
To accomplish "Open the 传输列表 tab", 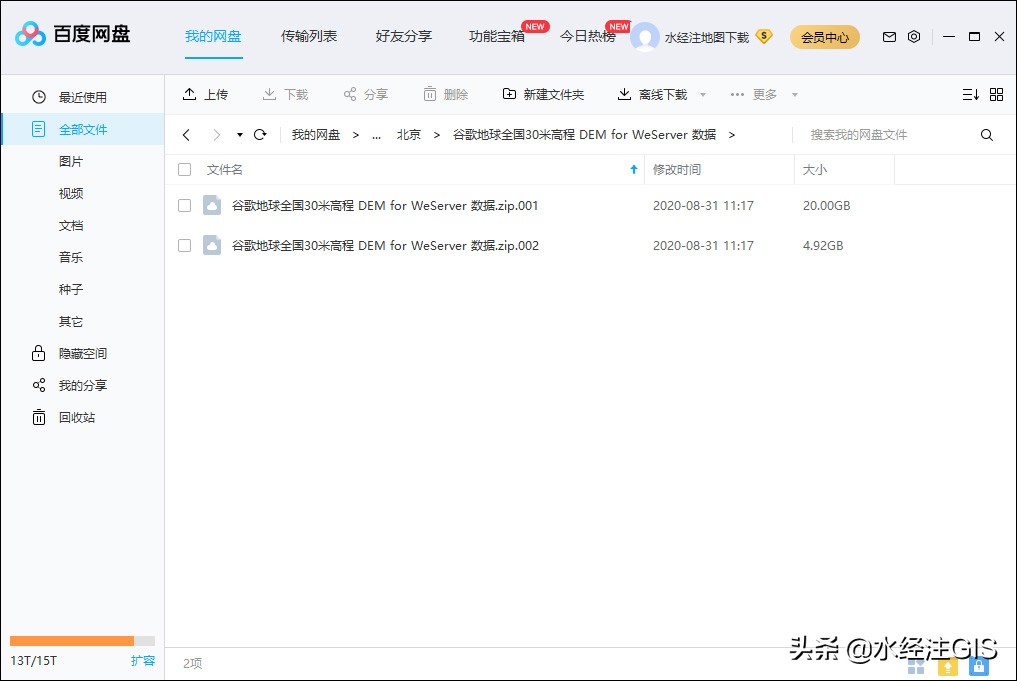I will point(309,36).
